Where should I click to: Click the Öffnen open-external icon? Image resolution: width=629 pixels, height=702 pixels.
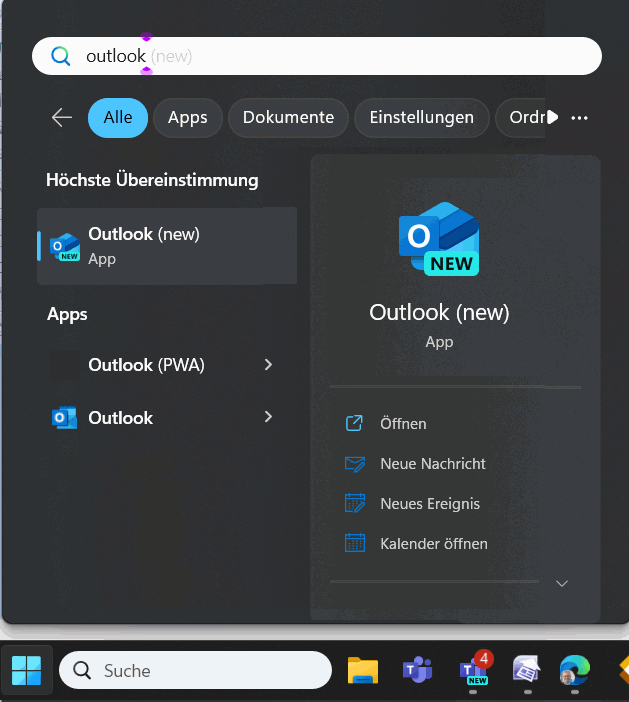354,423
